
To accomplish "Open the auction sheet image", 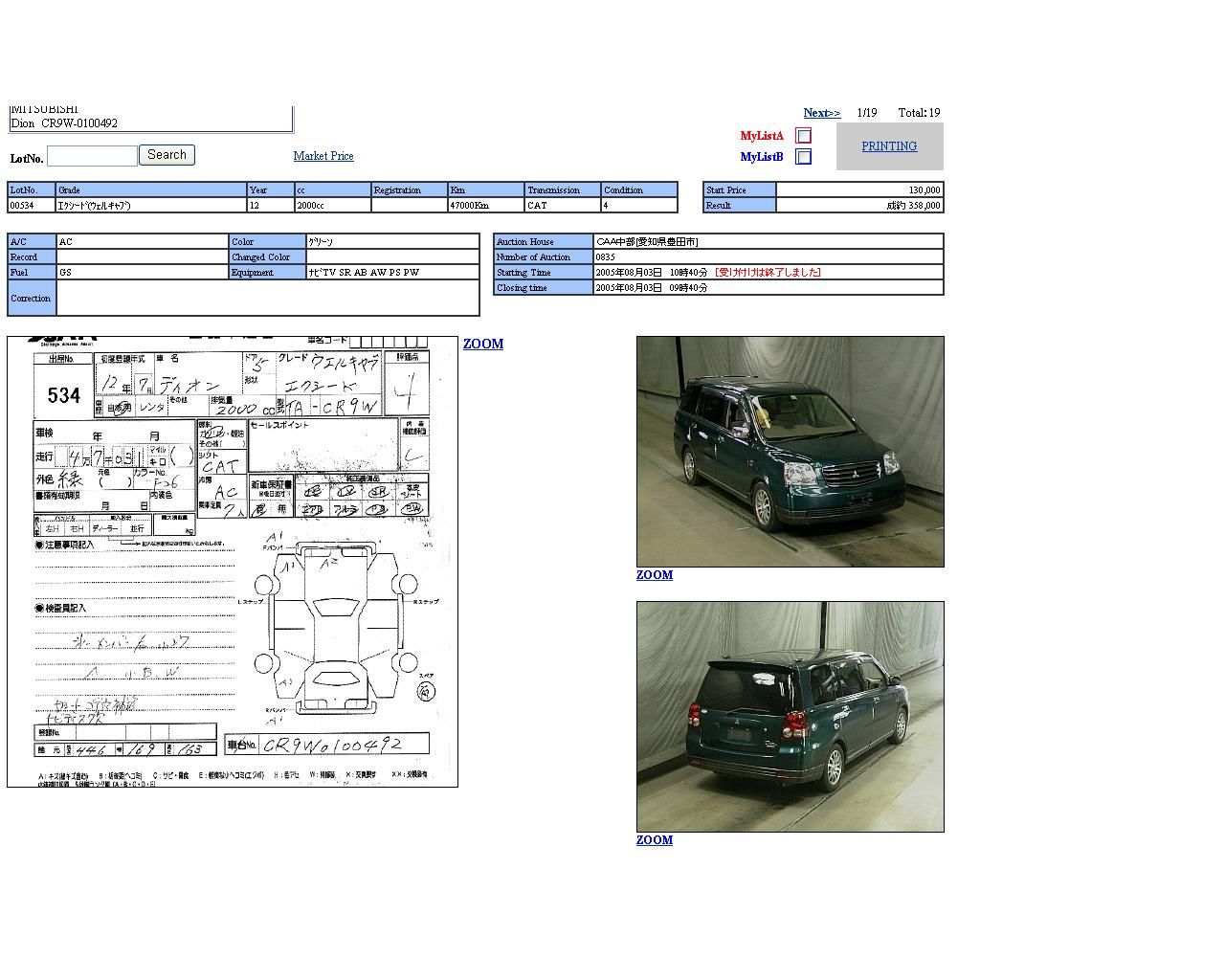I will pyautogui.click(x=233, y=562).
